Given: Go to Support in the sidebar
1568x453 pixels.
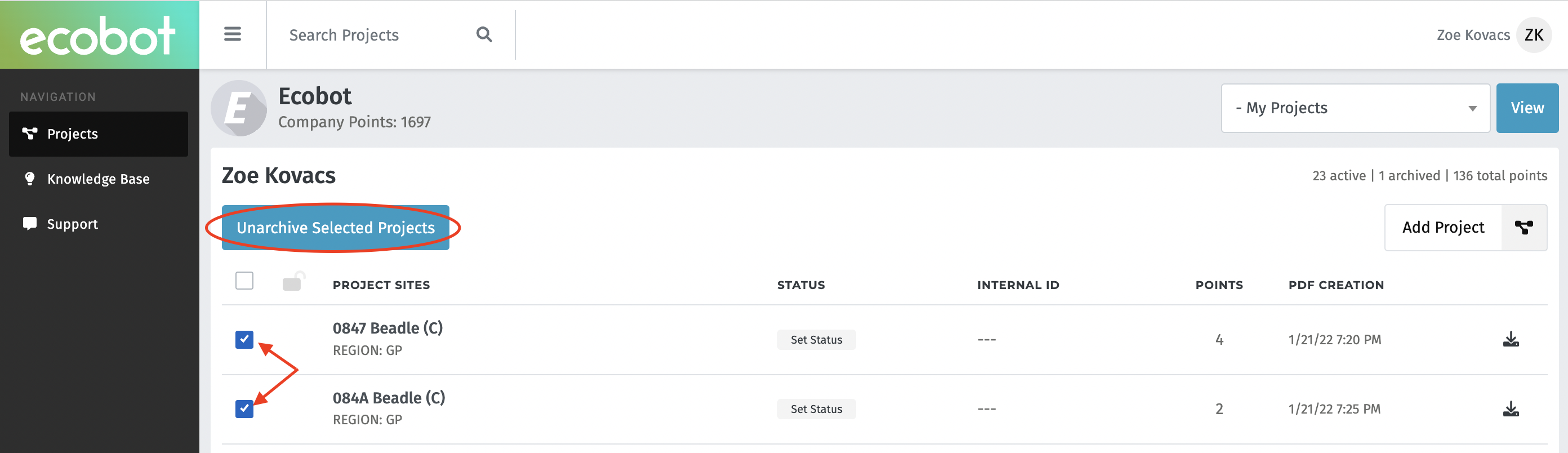Looking at the screenshot, I should coord(73,224).
